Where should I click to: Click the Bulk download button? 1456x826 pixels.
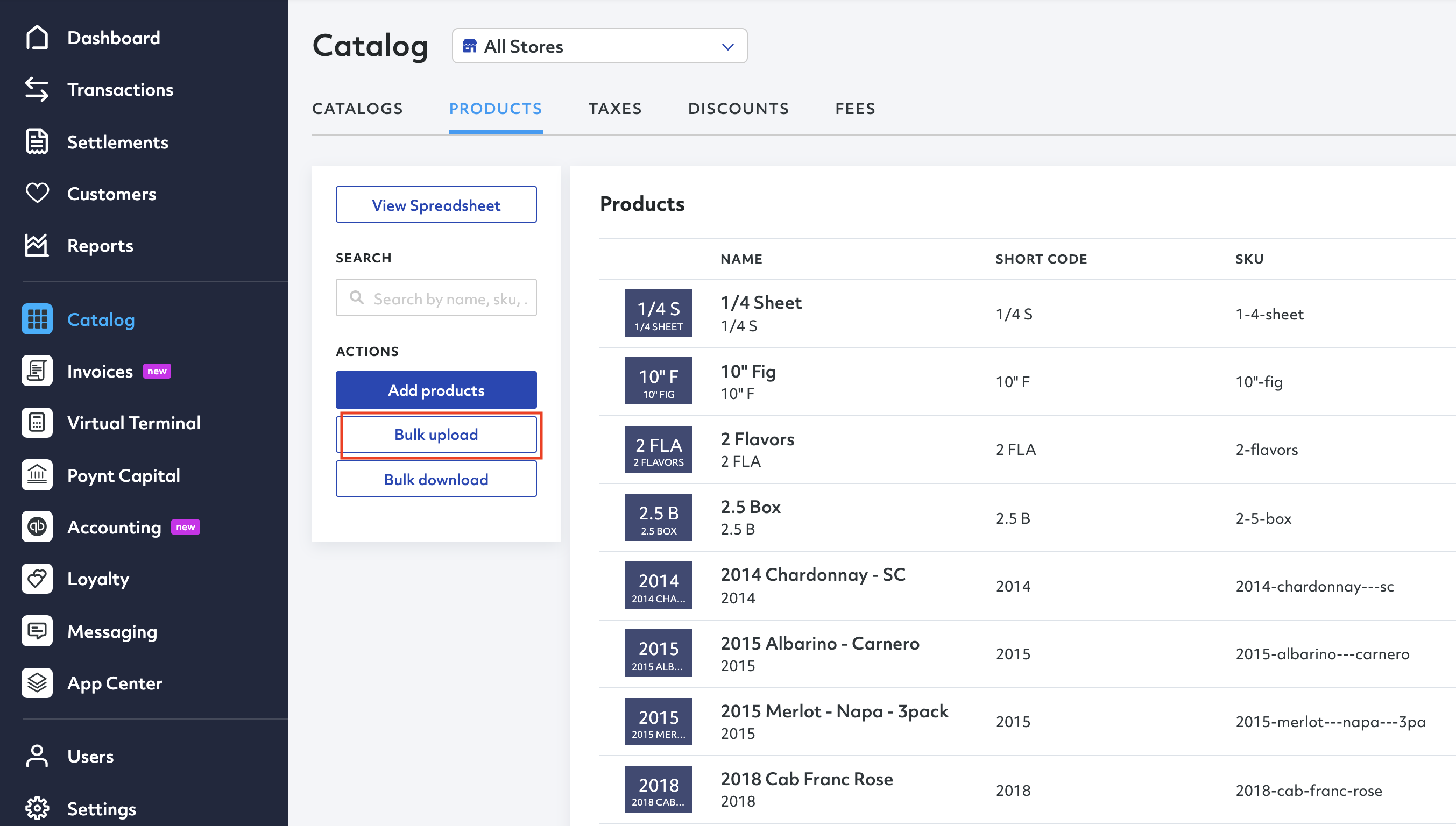[435, 479]
